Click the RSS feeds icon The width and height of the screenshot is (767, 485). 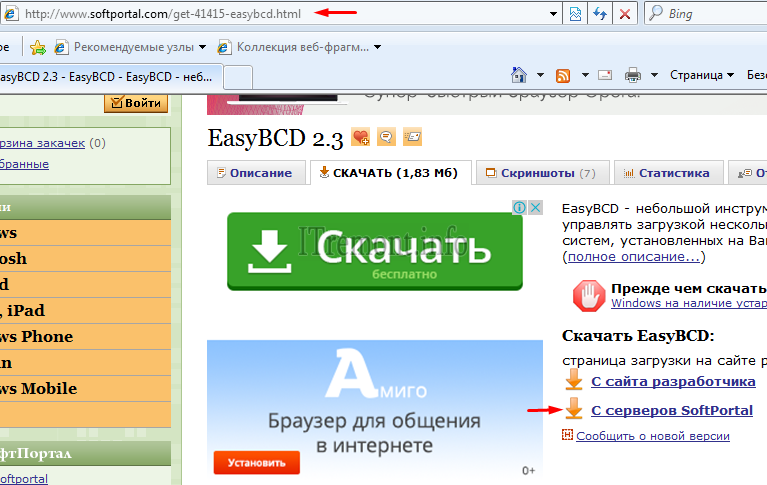563,75
